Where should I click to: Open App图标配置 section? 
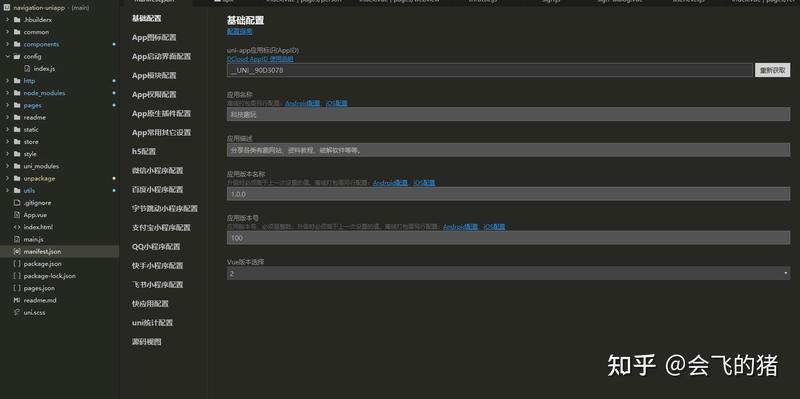154,37
